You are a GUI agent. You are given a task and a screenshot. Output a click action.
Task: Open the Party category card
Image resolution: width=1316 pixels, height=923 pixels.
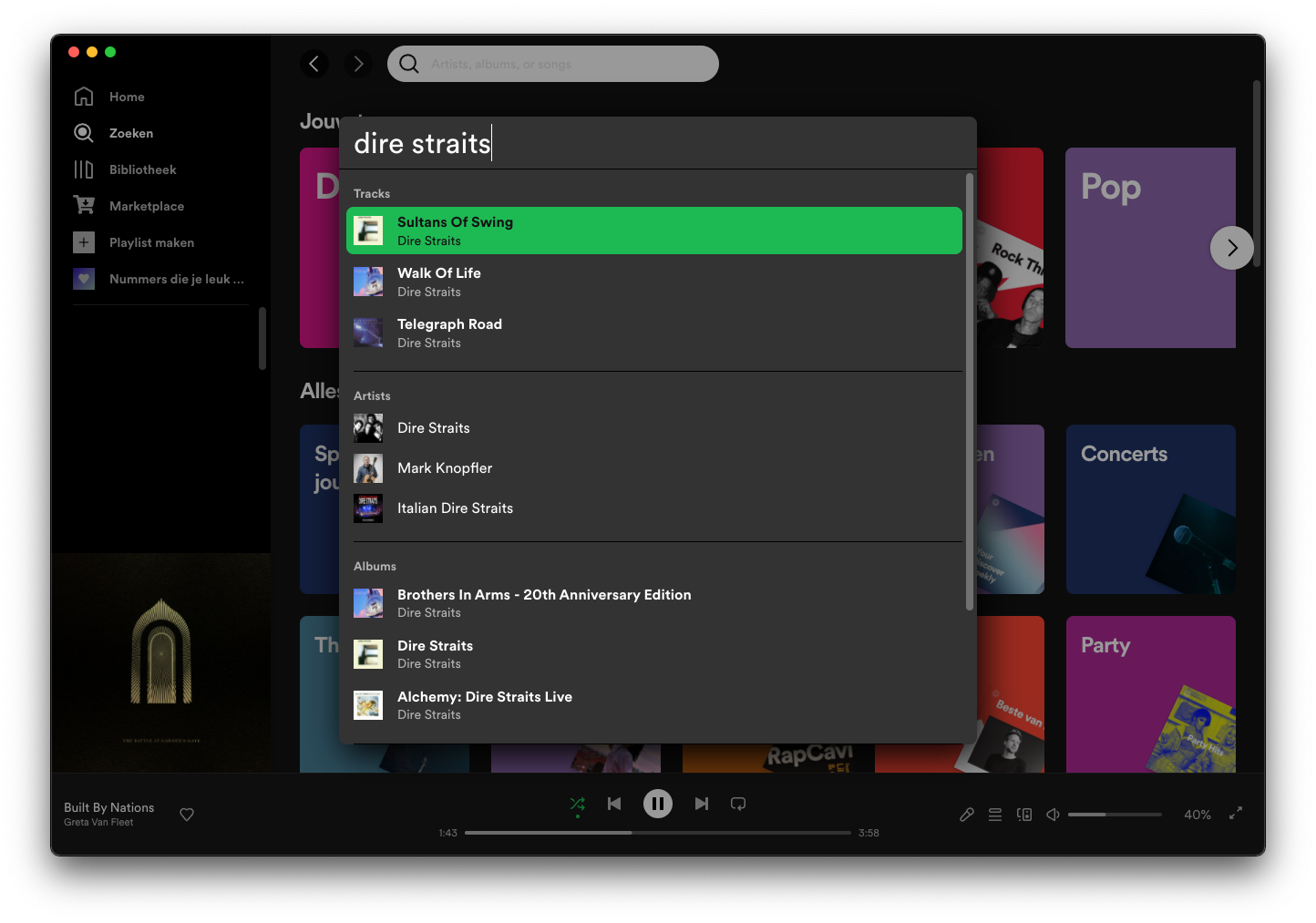tap(1151, 694)
